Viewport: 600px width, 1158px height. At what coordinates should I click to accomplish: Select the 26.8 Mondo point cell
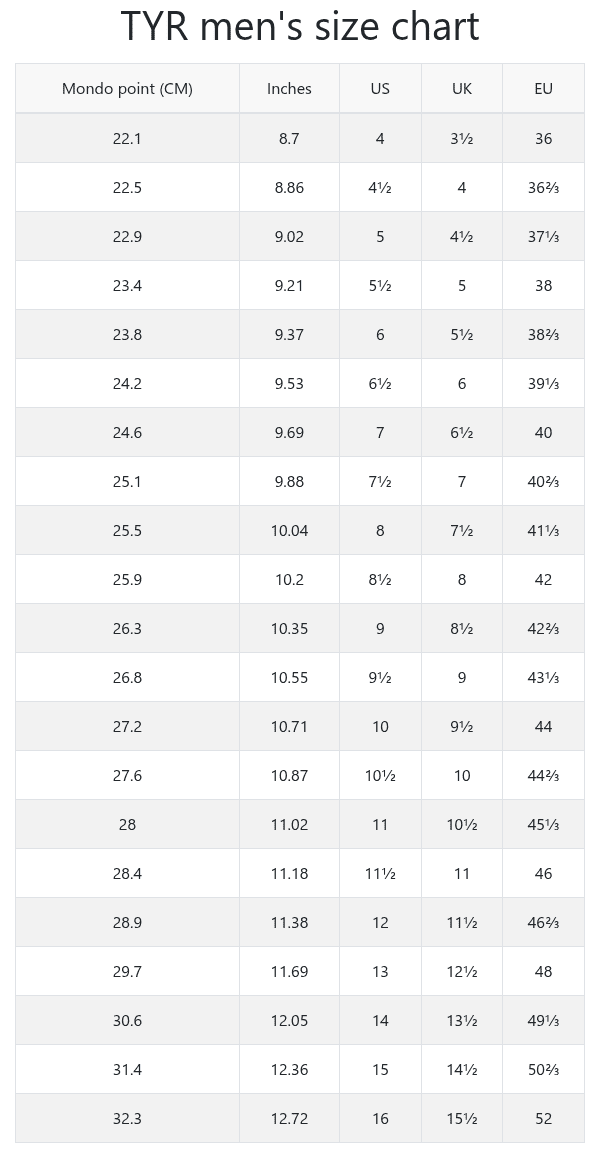point(127,678)
